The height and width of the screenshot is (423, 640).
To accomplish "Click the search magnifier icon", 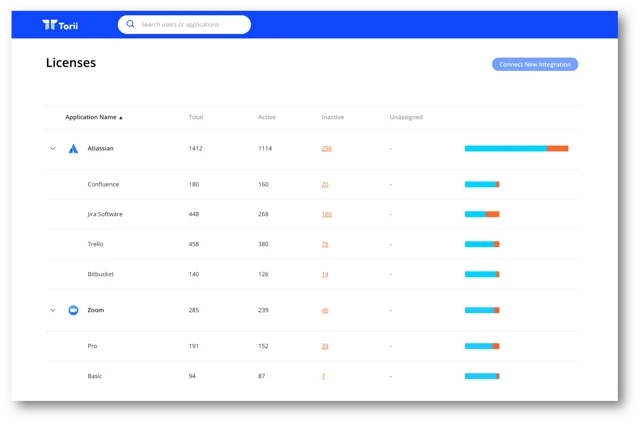I will (130, 24).
